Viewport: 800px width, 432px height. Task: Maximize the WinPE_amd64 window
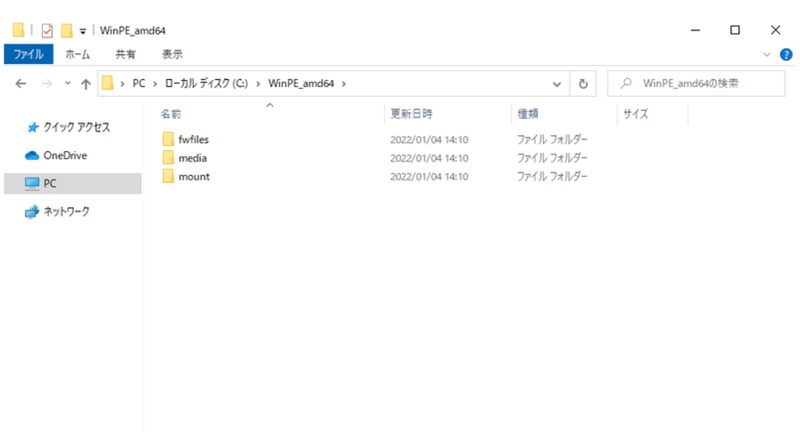coord(735,30)
